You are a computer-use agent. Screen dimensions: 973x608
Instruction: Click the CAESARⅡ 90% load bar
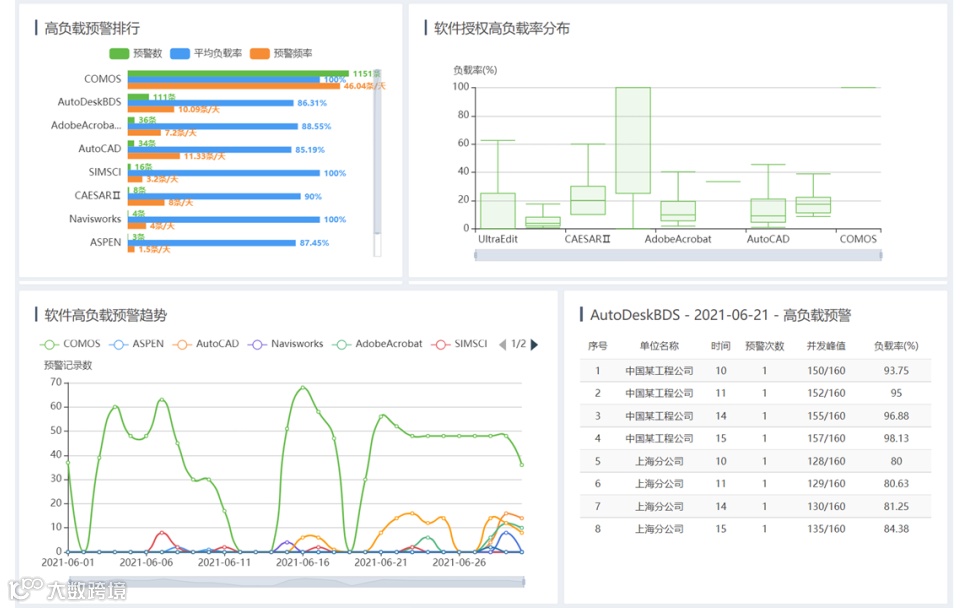pyautogui.click(x=214, y=197)
